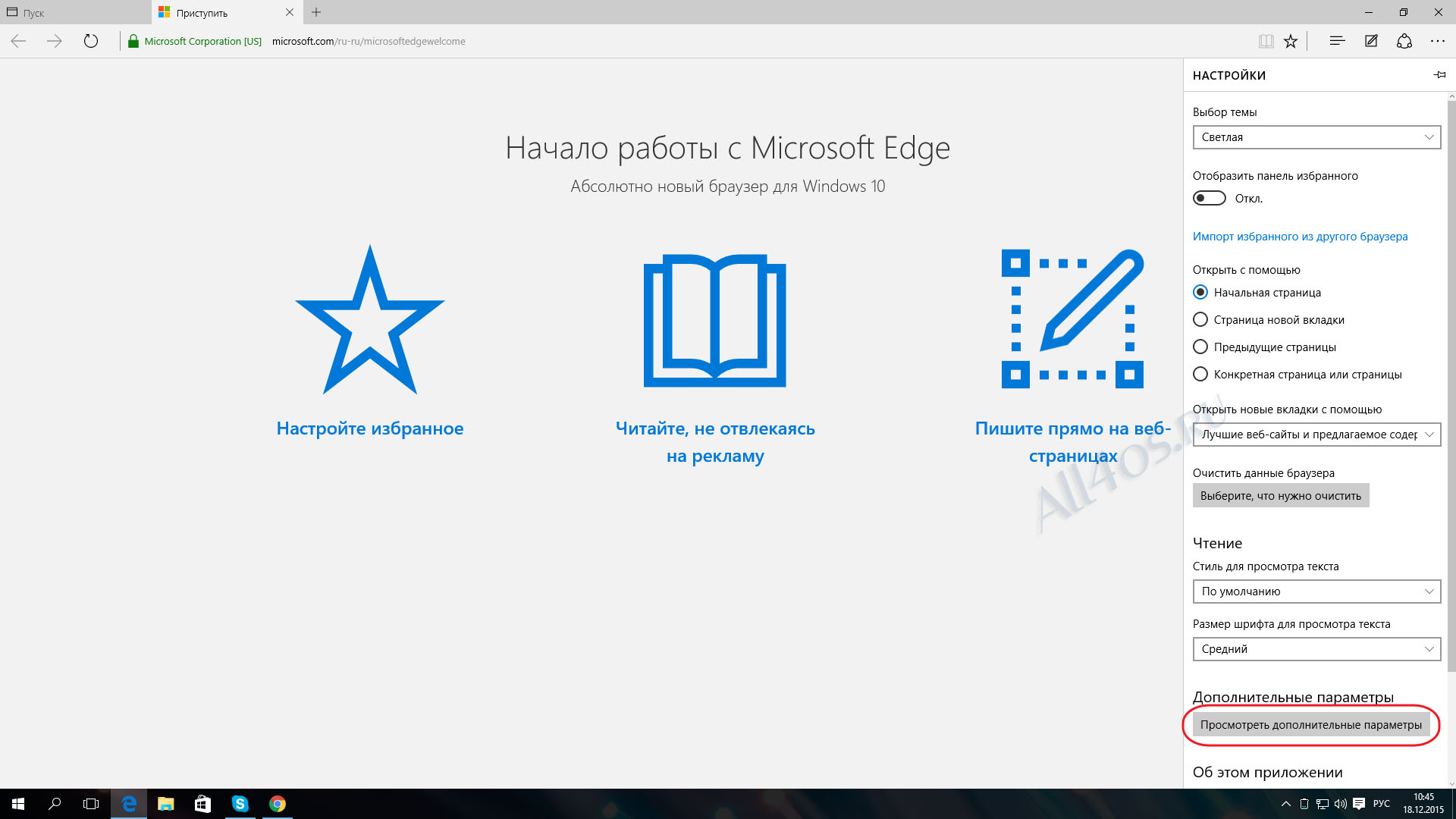This screenshot has width=1456, height=819.
Task: Open the Share icon in toolbar
Action: pos(1404,41)
